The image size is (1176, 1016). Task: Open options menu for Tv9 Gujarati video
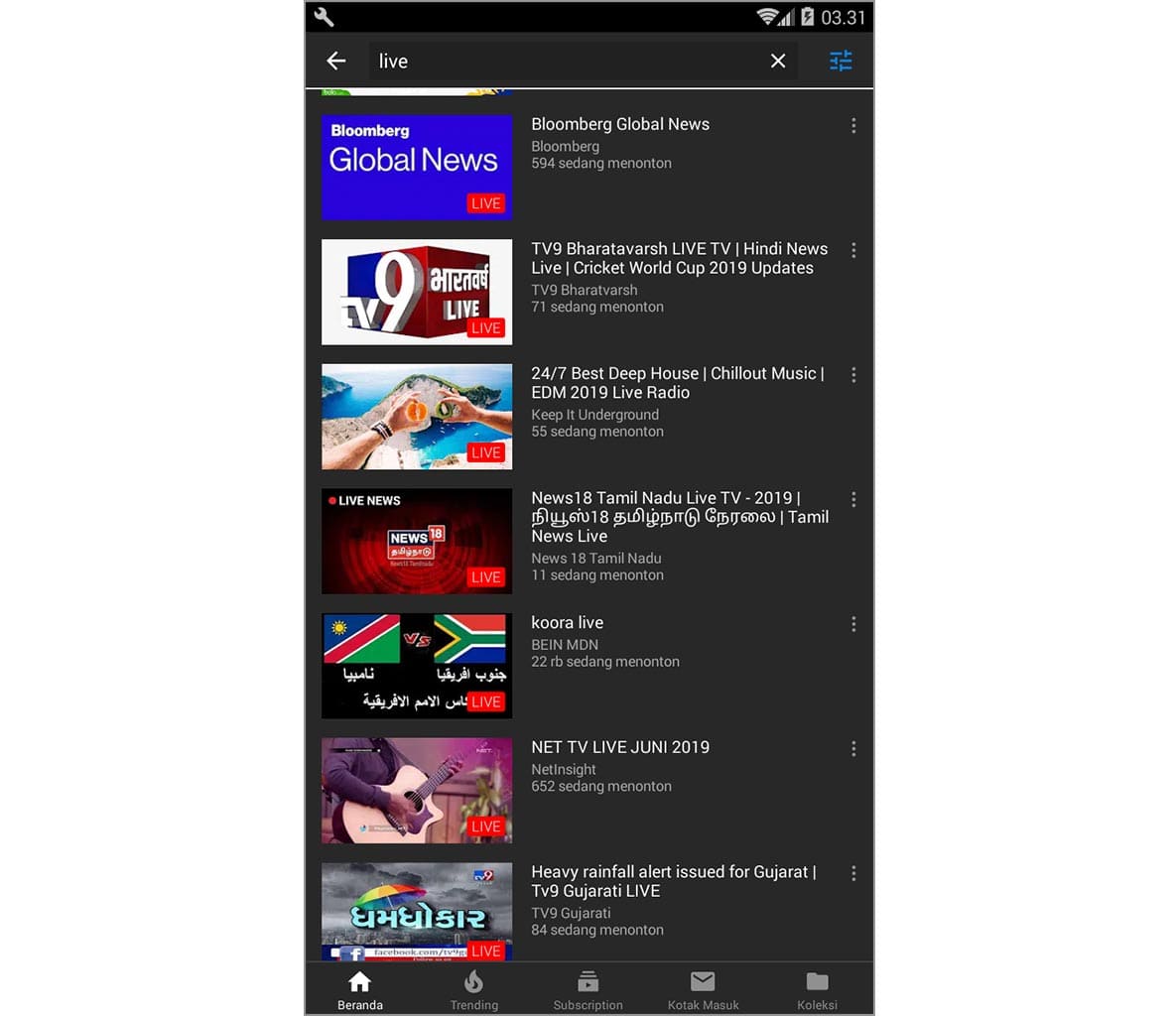point(853,873)
